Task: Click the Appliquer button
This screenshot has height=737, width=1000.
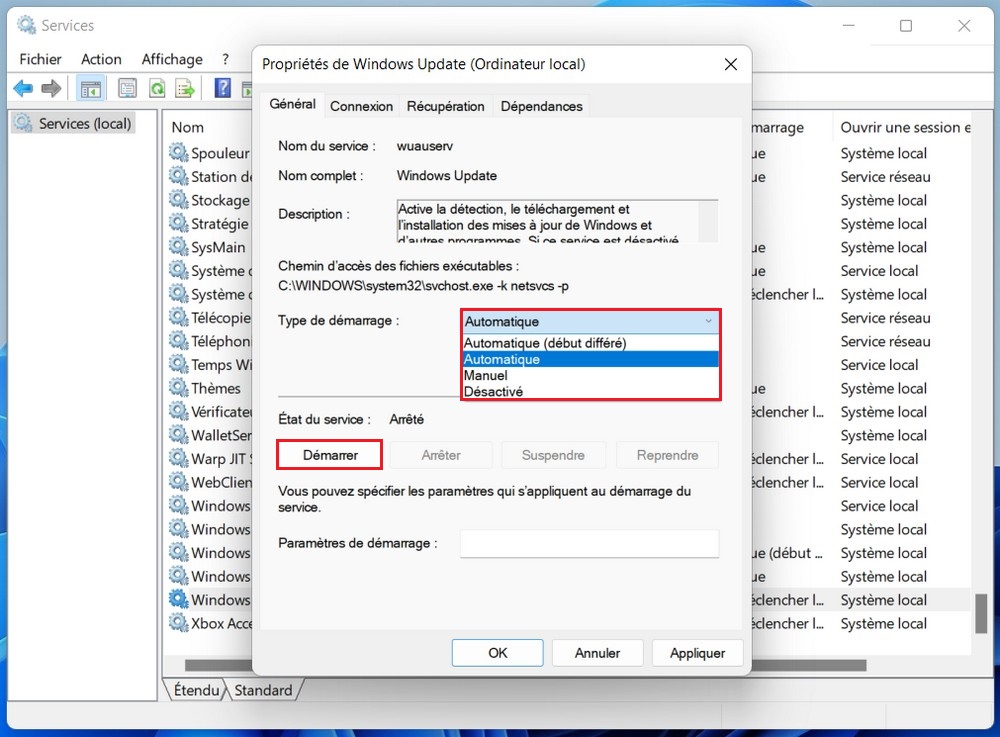Action: (x=697, y=653)
